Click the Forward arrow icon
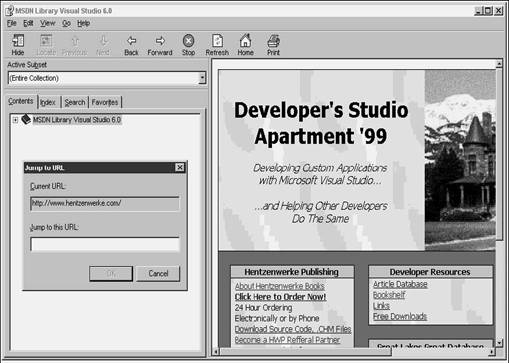This screenshot has height=363, width=509. 160,41
